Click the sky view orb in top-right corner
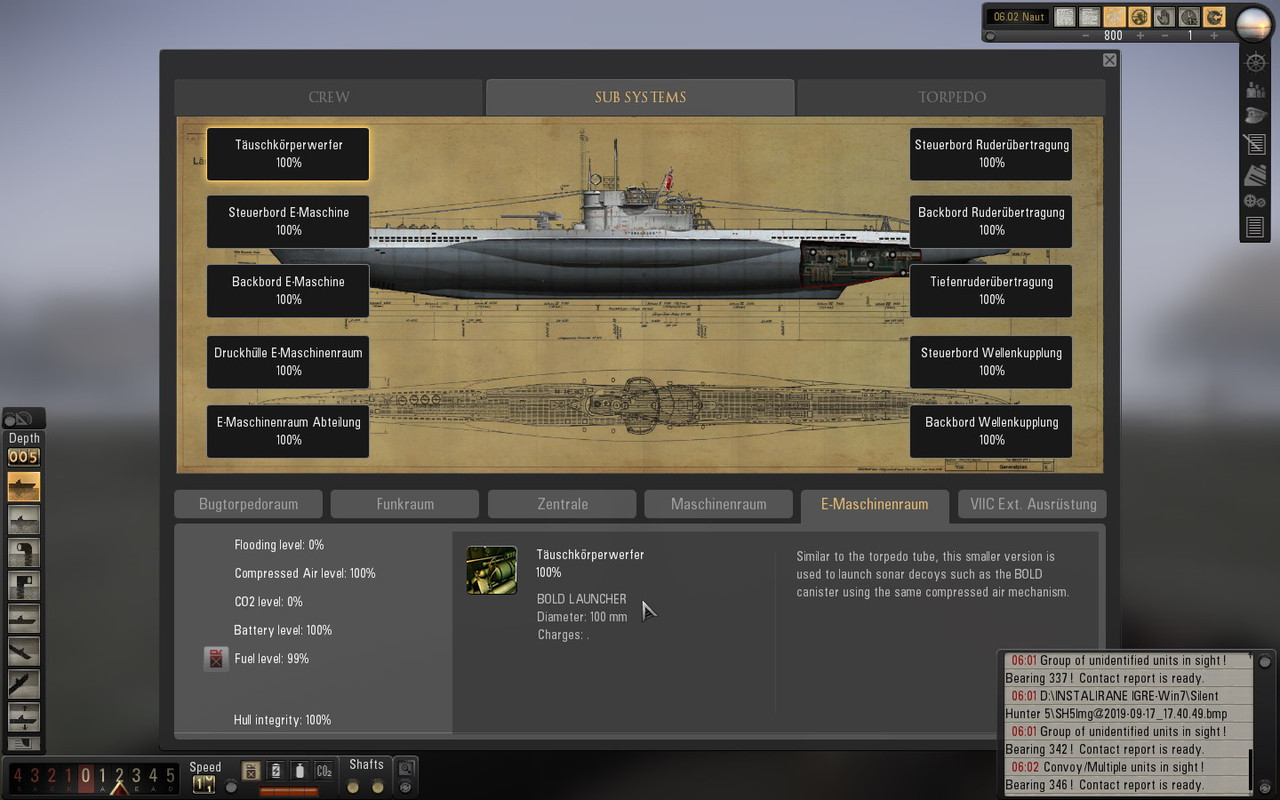The image size is (1280, 800). (1254, 23)
